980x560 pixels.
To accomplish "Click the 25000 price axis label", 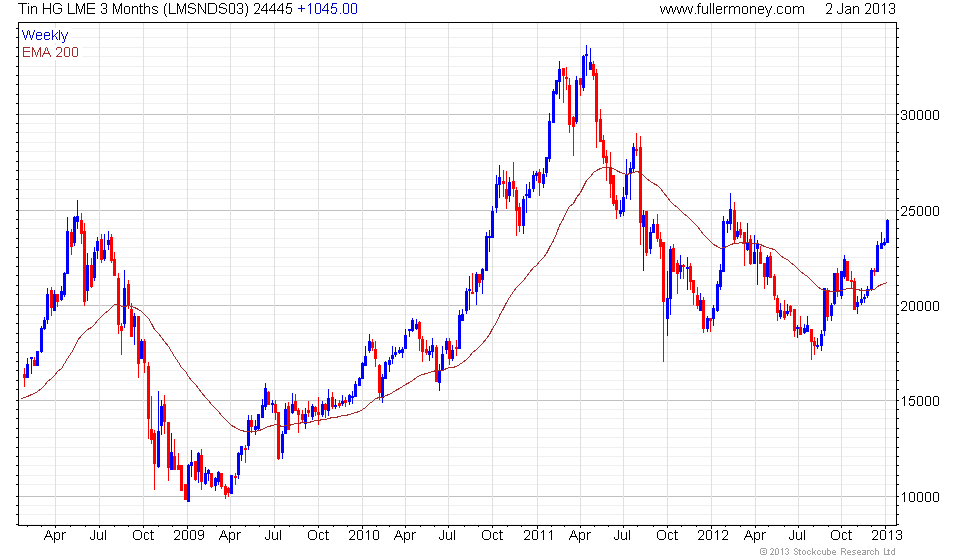I will 919,211.
